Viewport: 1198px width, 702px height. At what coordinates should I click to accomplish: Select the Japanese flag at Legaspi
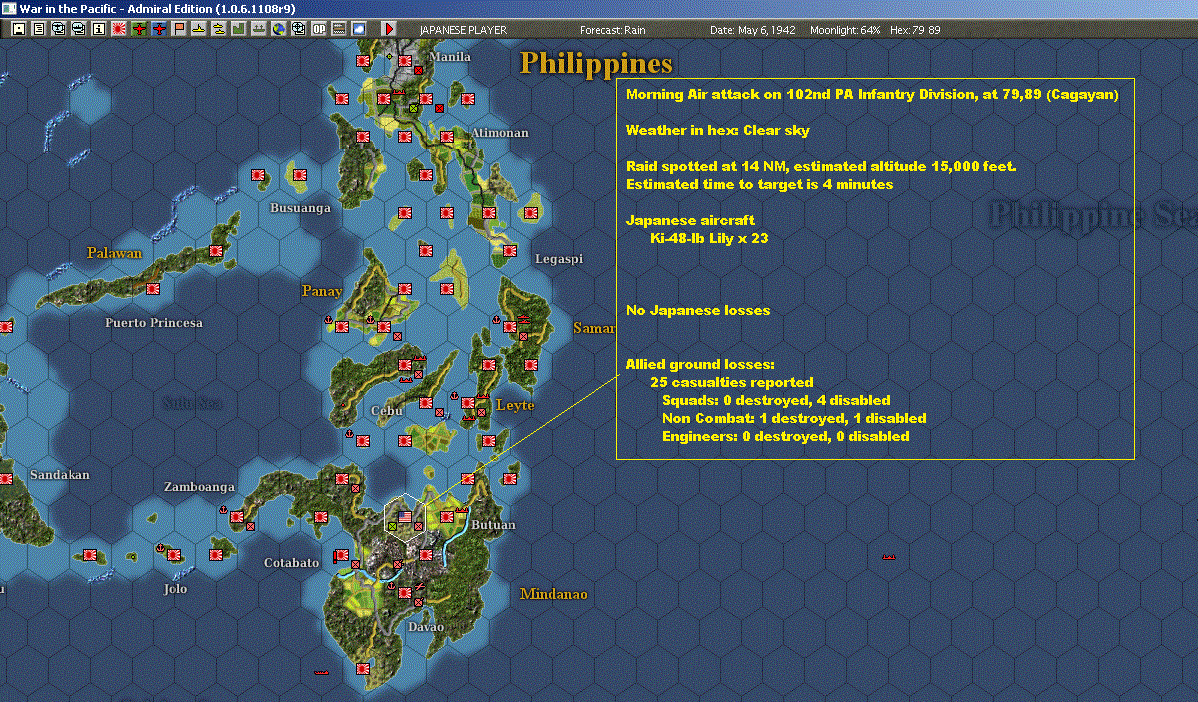pos(510,251)
